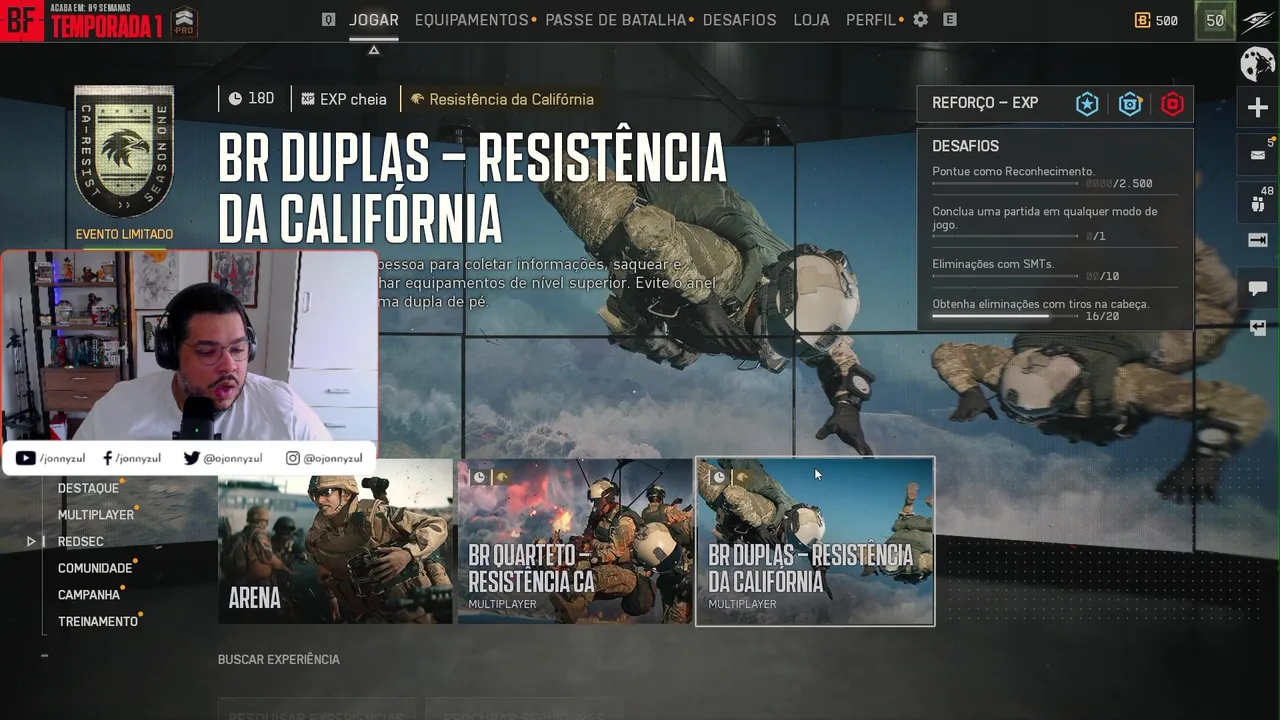Click the SMT eliminations progress bar
The image size is (1280, 720).
coord(1005,276)
